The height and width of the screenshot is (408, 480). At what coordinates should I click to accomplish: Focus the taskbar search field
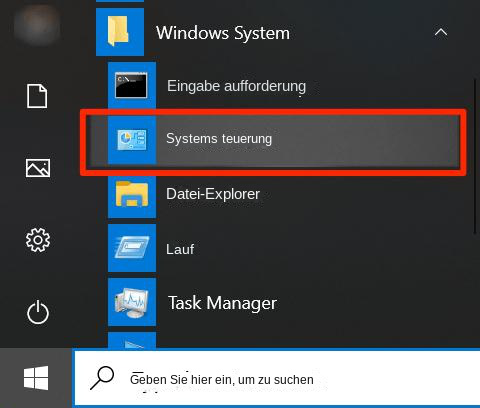point(277,378)
